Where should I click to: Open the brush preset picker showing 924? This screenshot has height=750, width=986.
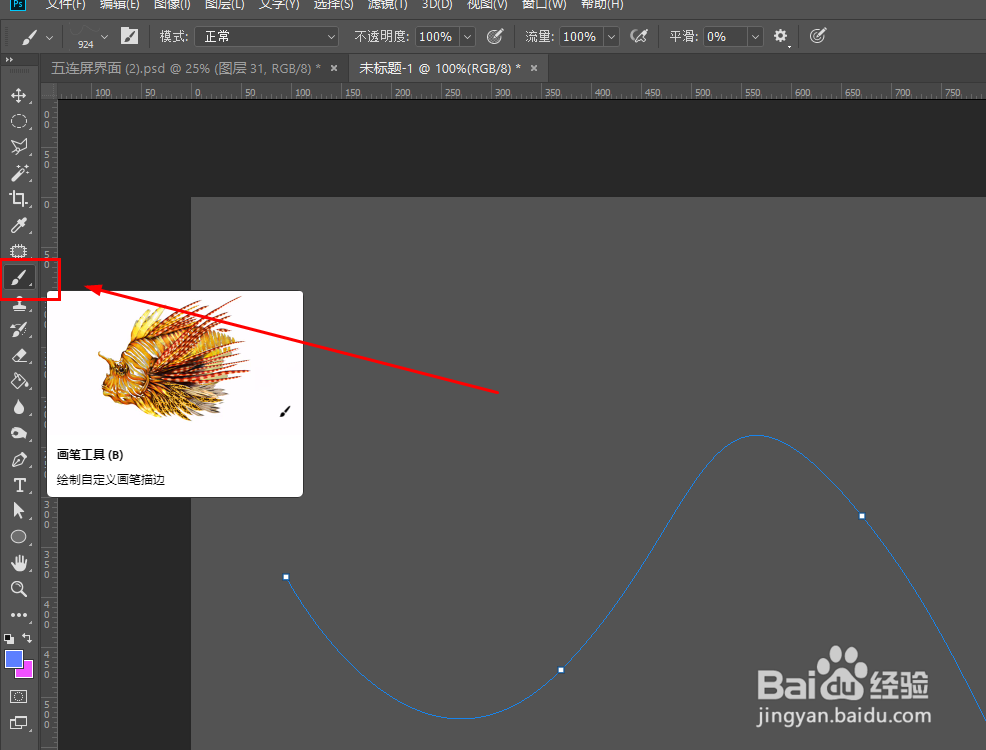click(x=89, y=37)
